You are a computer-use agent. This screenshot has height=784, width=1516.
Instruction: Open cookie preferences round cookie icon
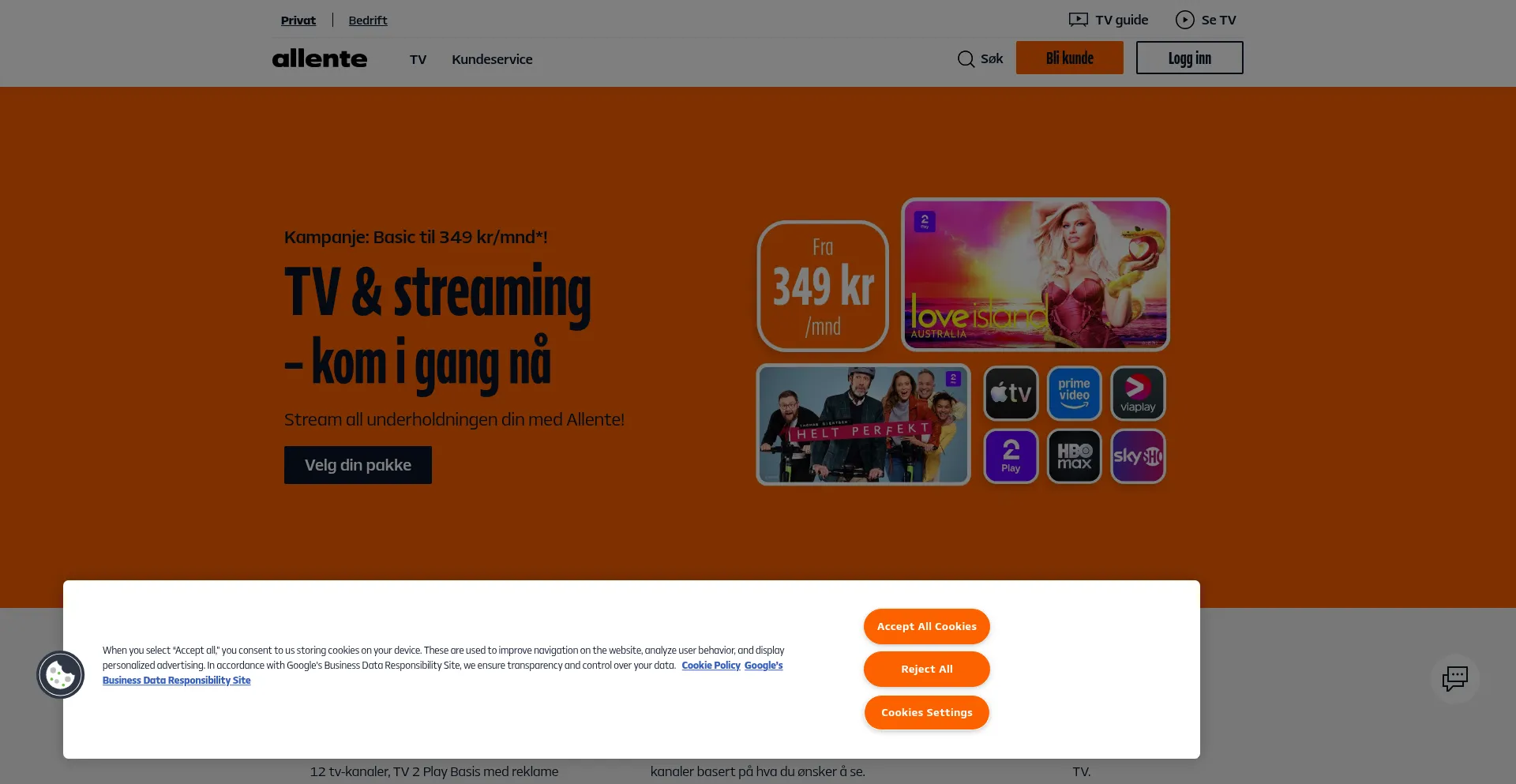(x=61, y=674)
